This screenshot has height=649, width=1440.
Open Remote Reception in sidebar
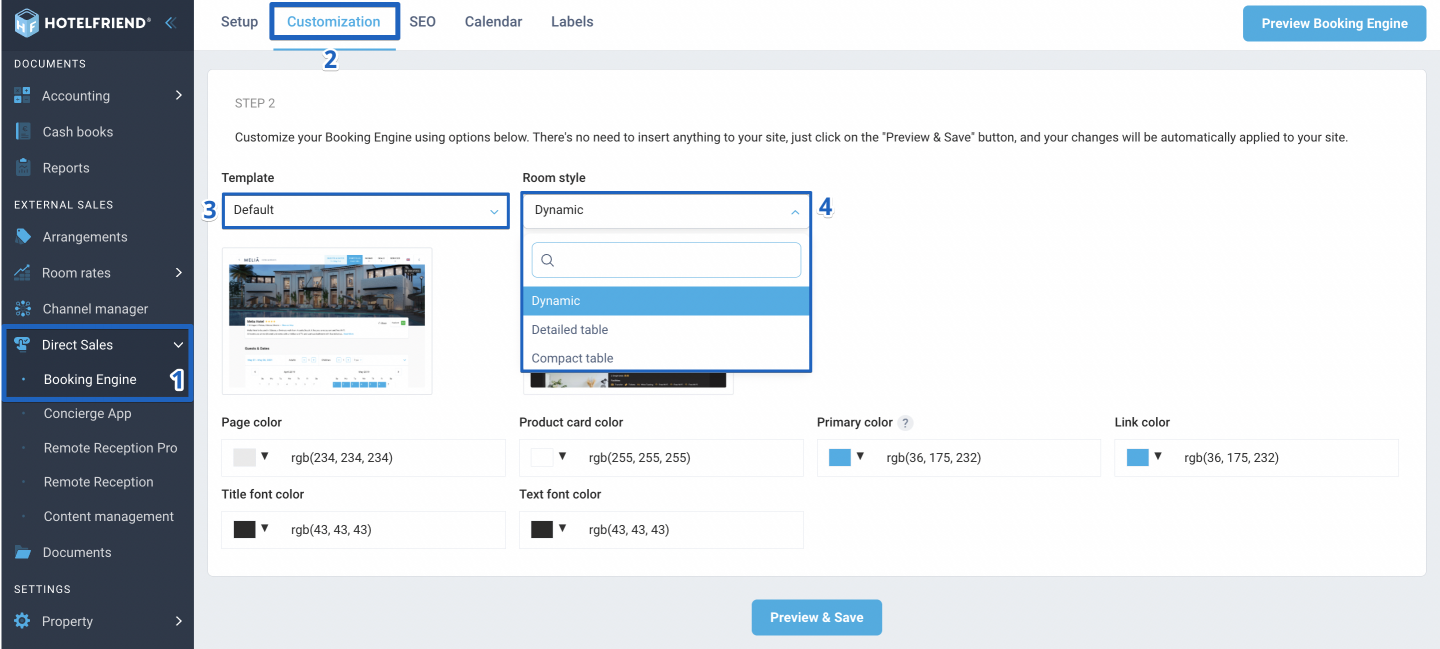[x=98, y=482]
